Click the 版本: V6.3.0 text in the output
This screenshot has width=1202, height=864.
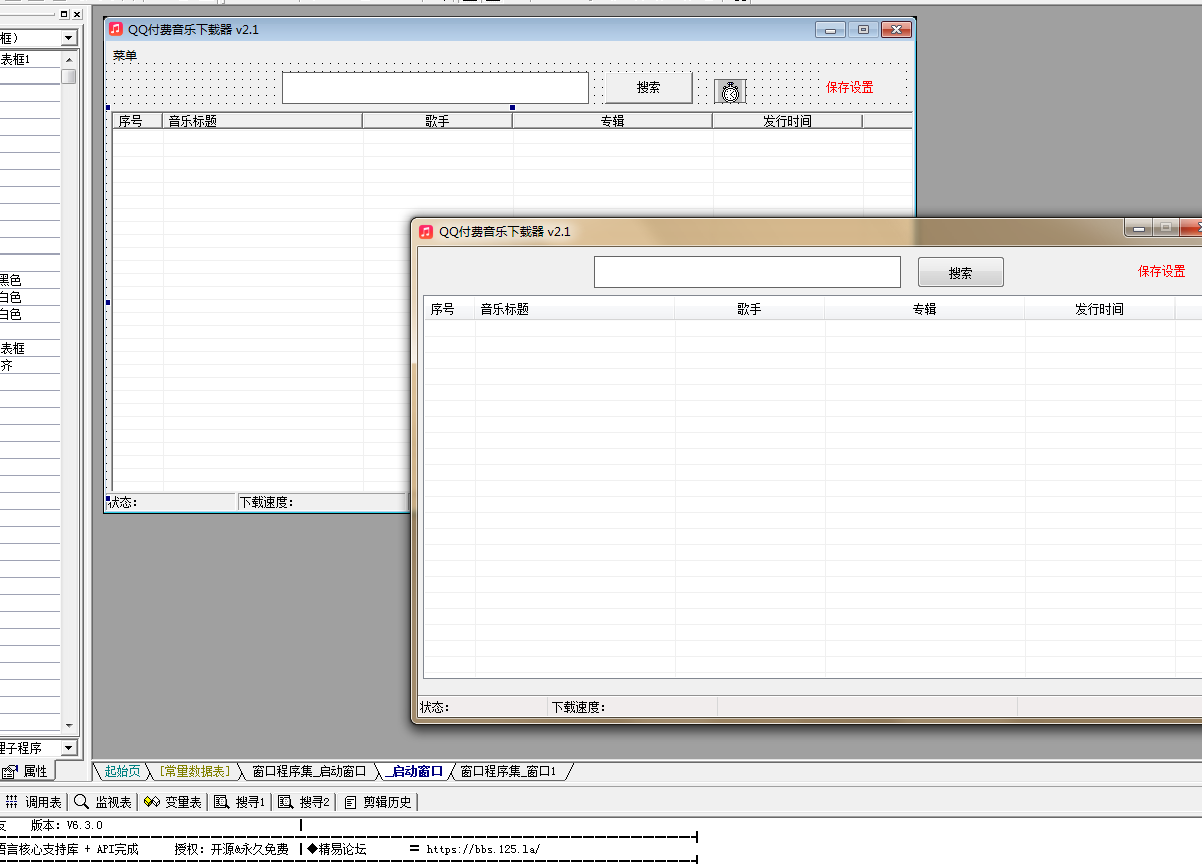click(x=66, y=825)
